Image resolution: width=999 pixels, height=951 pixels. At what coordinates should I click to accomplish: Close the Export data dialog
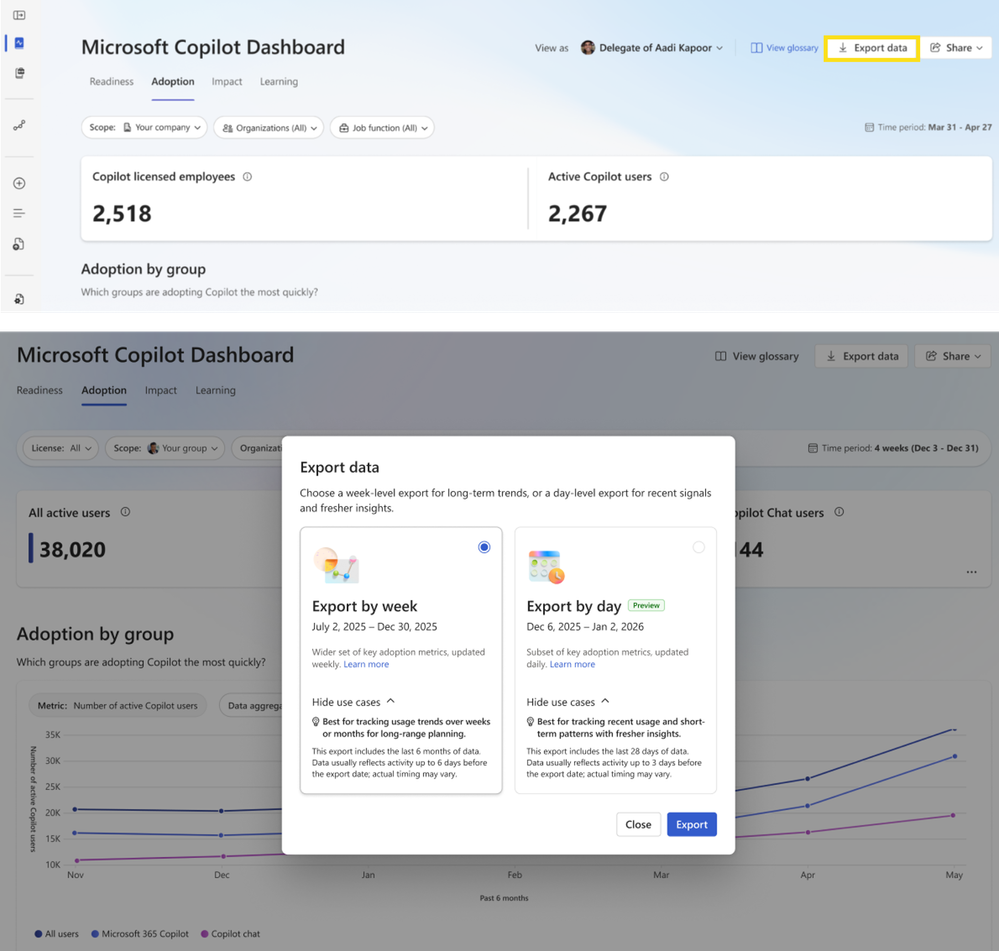tap(638, 824)
